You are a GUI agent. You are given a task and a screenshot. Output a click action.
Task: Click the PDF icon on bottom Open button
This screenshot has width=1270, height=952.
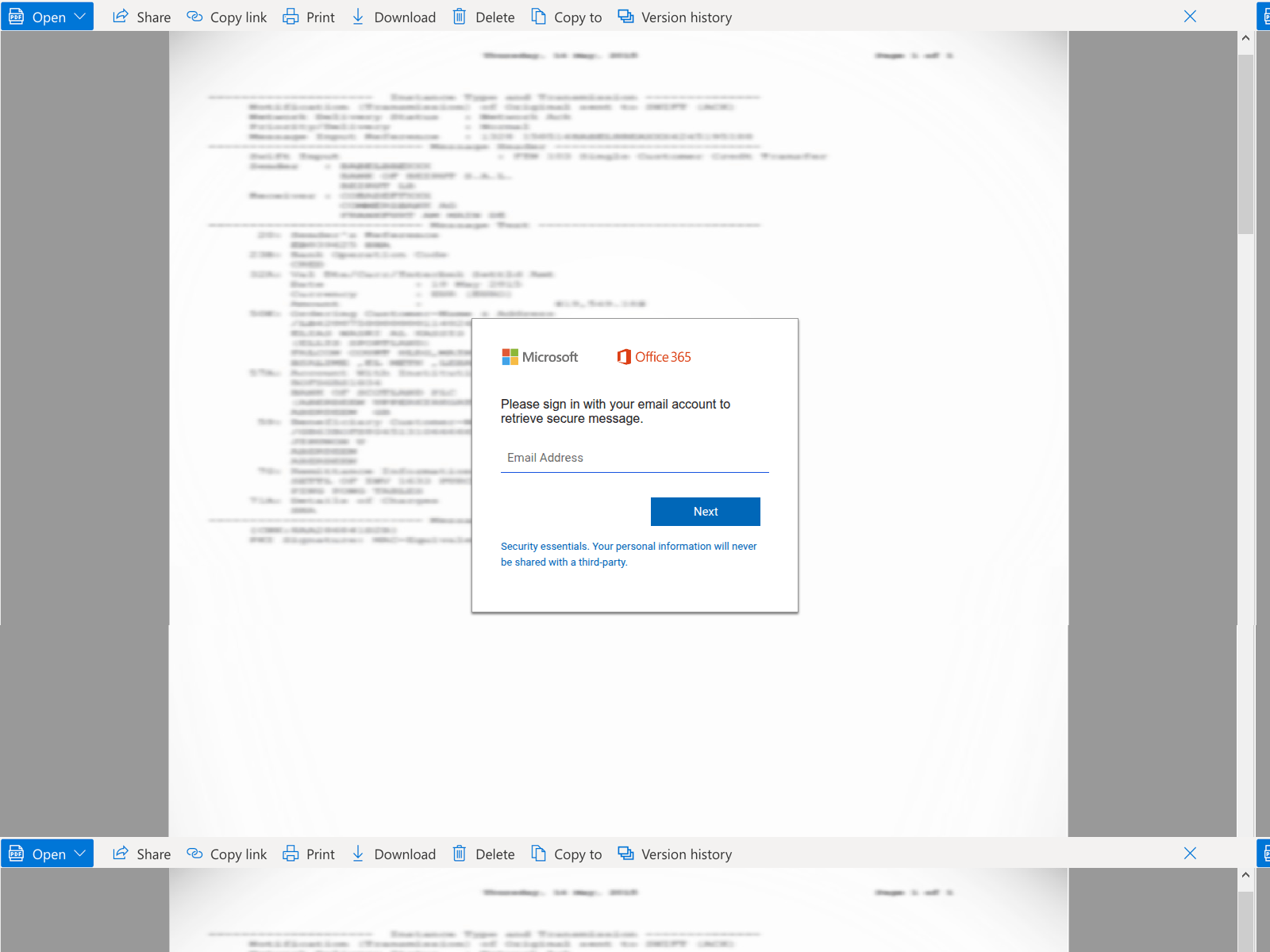[16, 854]
